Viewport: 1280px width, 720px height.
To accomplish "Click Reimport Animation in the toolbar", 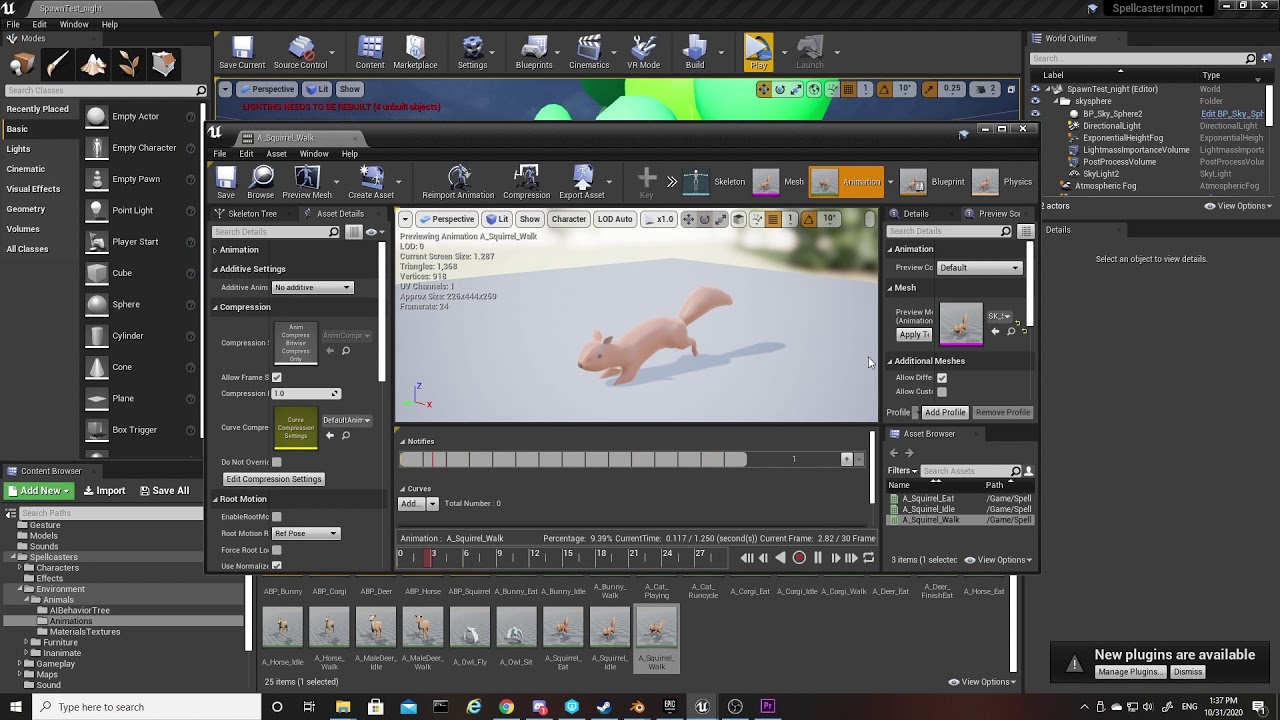I will (458, 183).
